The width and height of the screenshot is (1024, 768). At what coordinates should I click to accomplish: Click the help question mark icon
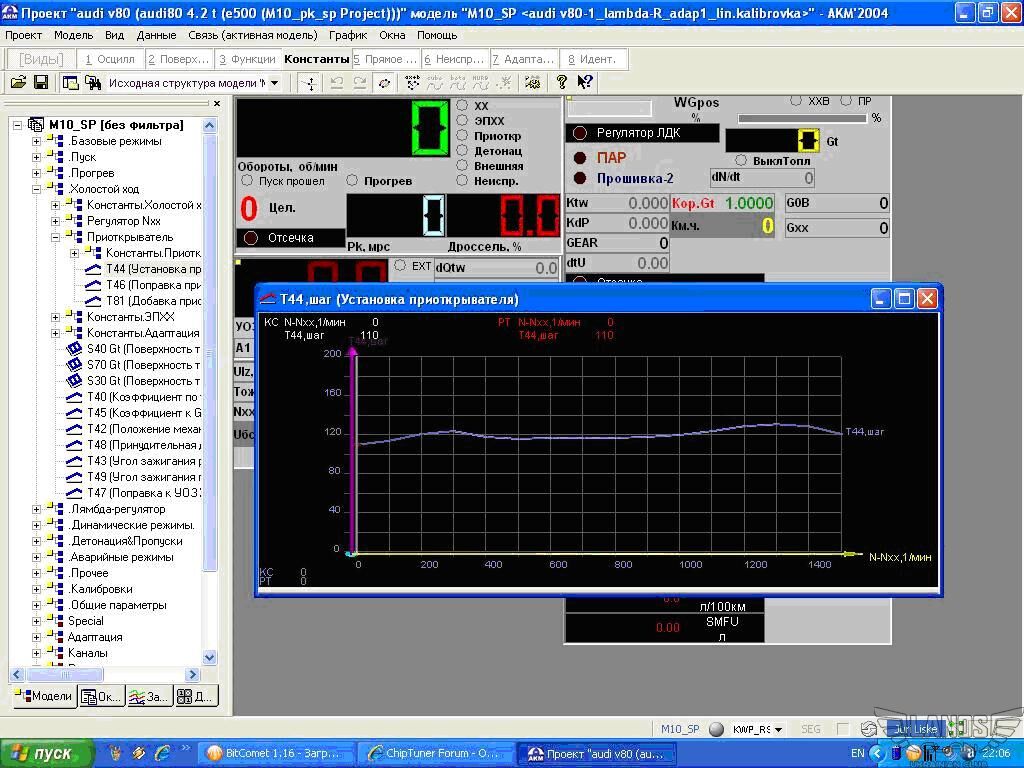pos(562,83)
